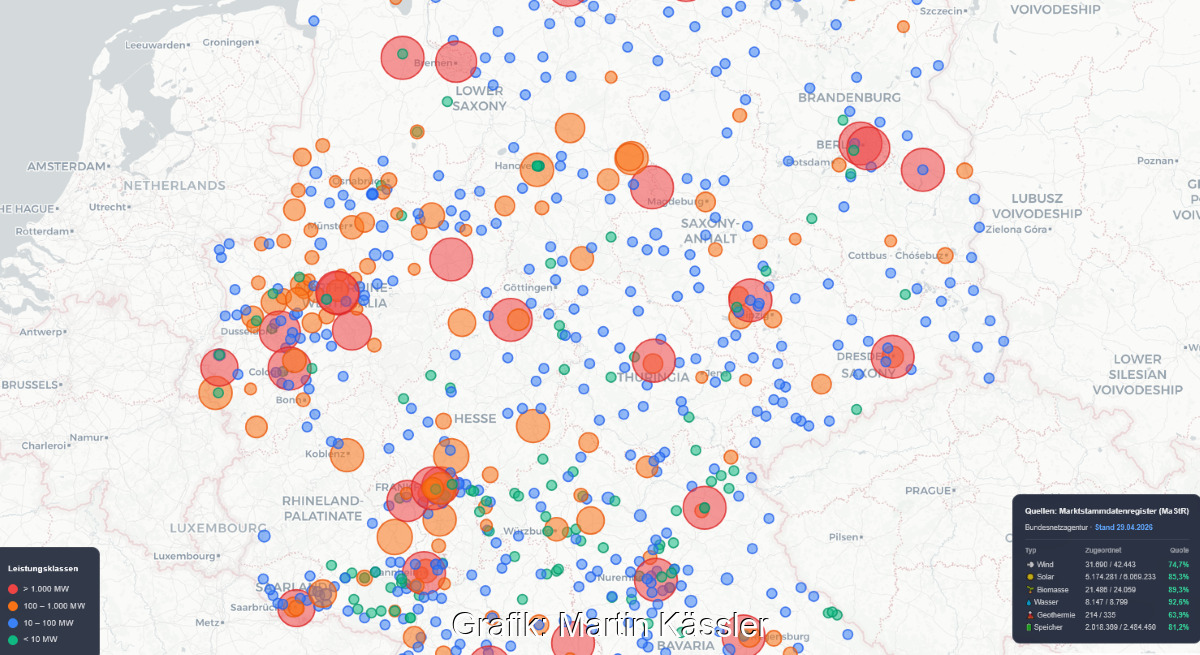This screenshot has width=1200, height=655.
Task: Click the green Speicher battery icon
Action: [x=1030, y=627]
